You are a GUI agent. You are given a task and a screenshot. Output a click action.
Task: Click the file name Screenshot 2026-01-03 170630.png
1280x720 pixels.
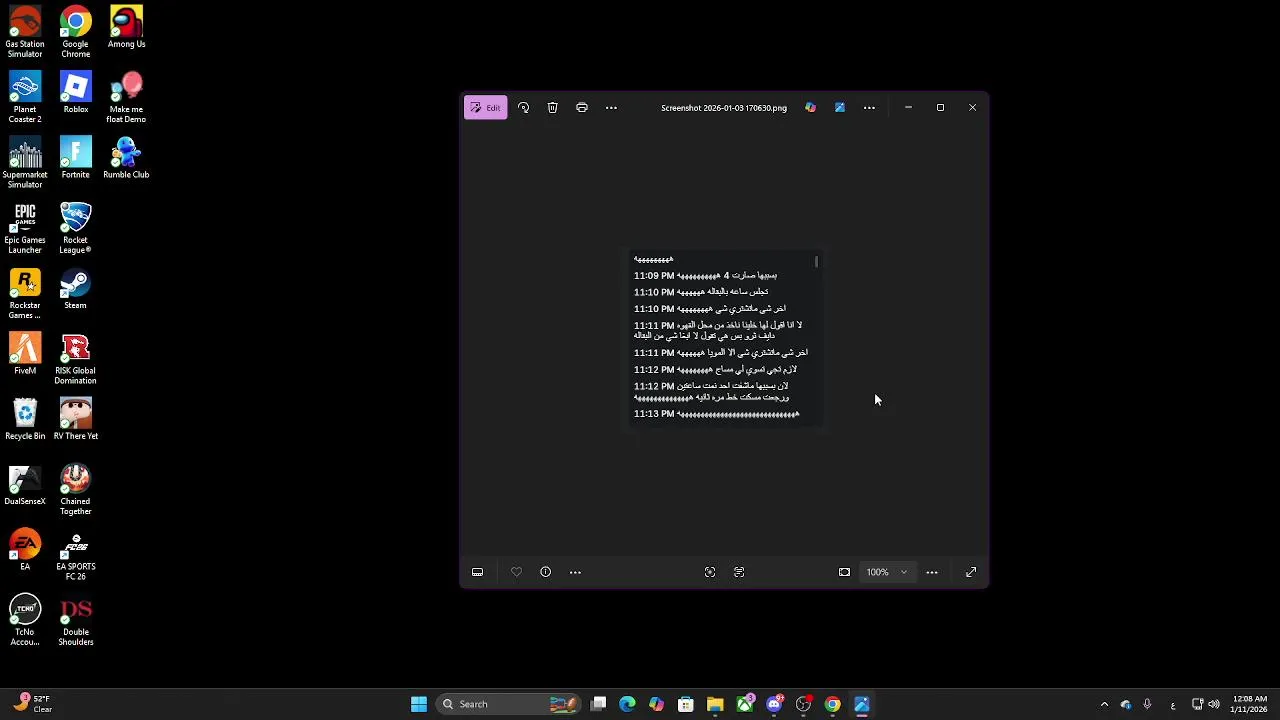coord(724,108)
